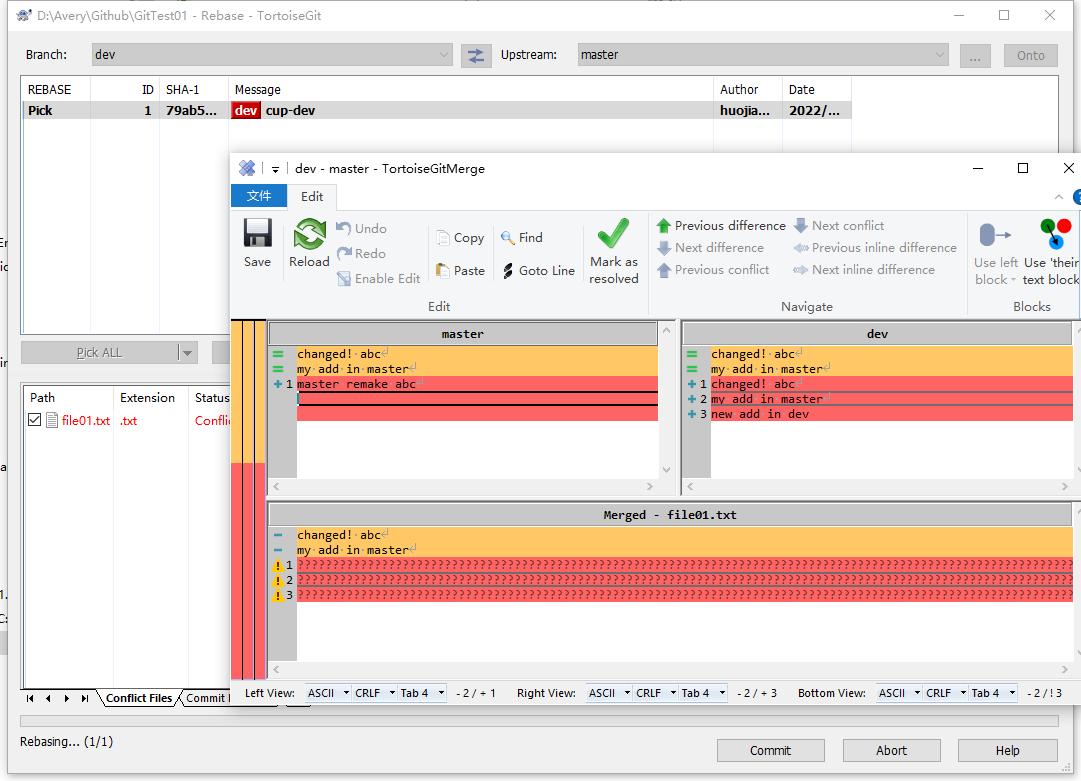Screen dimensions: 1081x781
Task: Click conflicted line 1 in the Merged pane
Action: (685, 565)
